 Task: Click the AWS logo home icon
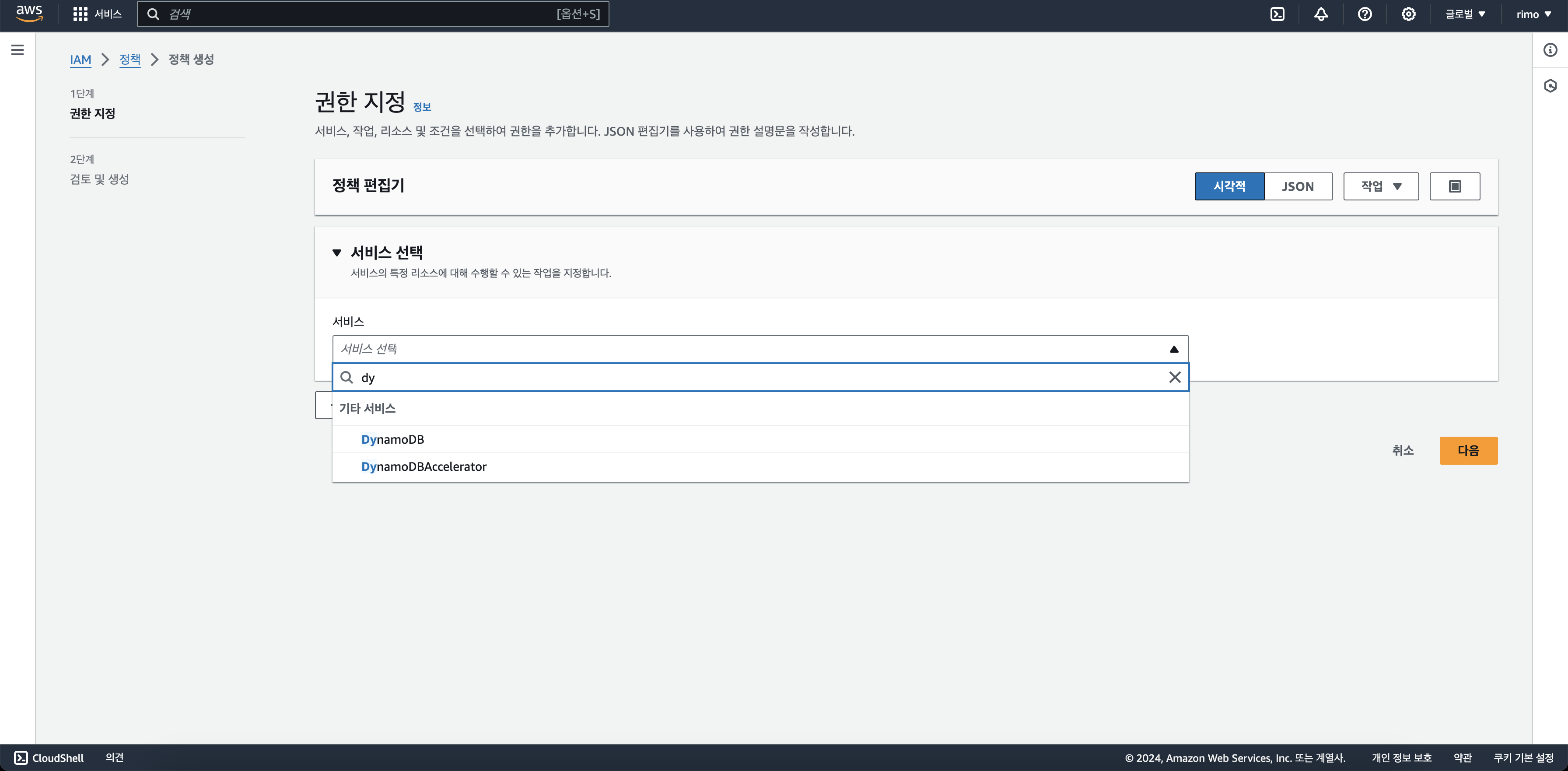(28, 14)
